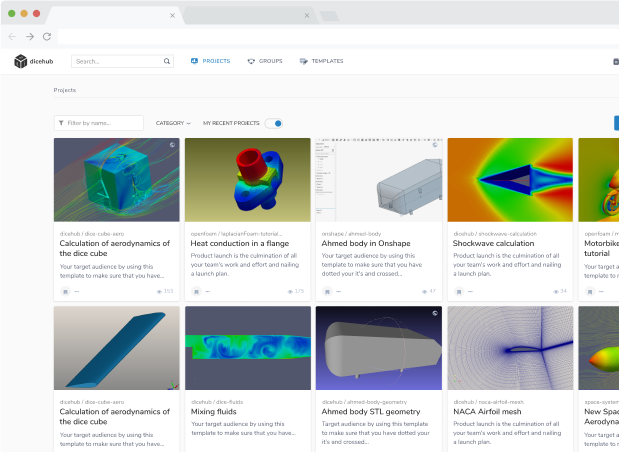The width and height of the screenshot is (619, 452).
Task: Click the Projects breadcrumb
Action: [x=65, y=90]
